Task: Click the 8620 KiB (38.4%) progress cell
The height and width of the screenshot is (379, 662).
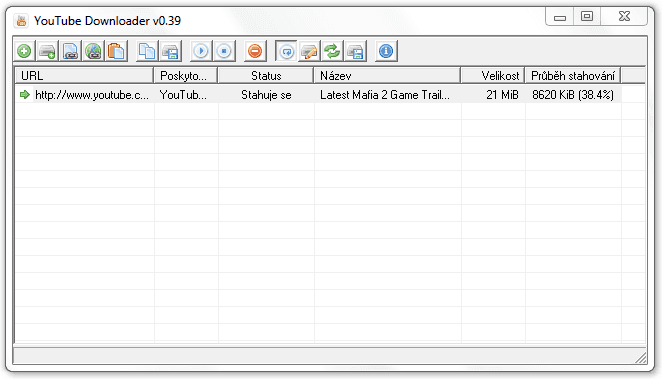Action: [573, 95]
